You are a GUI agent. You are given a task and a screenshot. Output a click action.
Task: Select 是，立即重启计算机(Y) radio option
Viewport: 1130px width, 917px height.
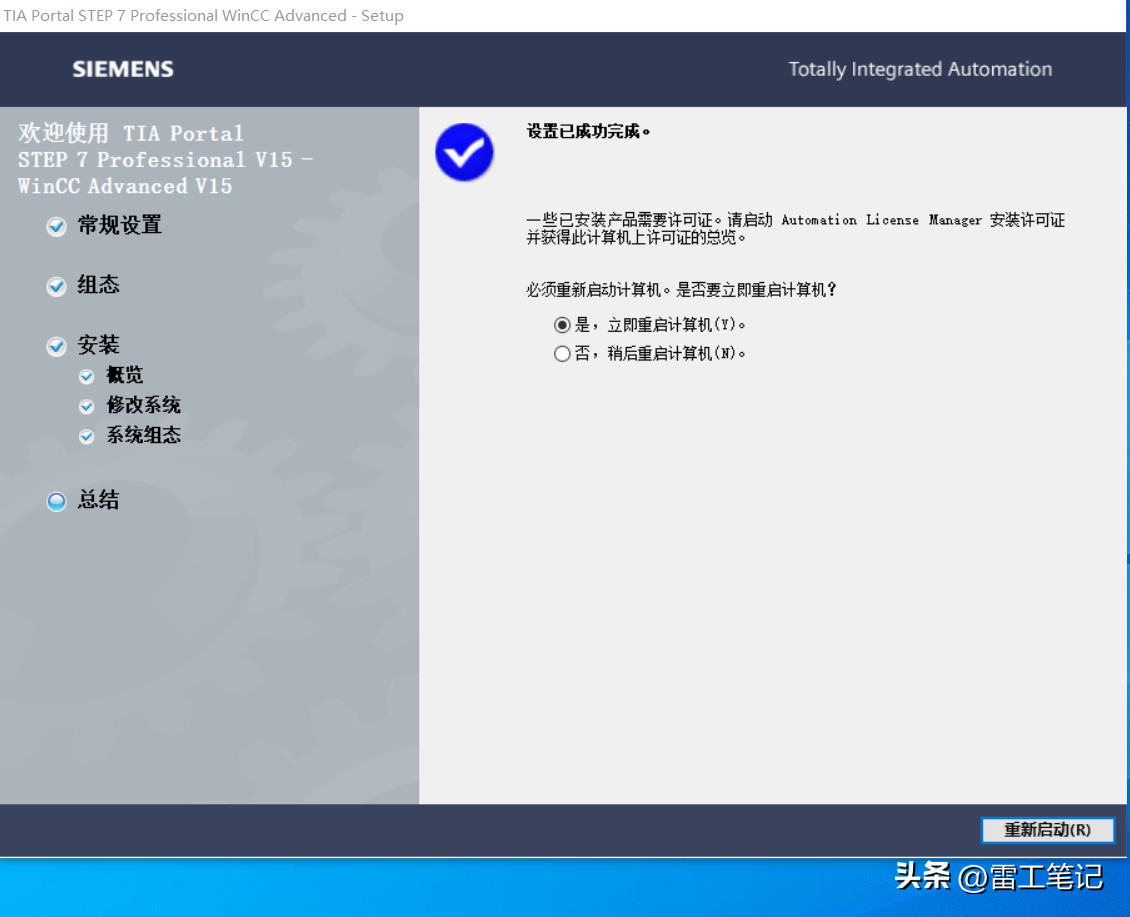[562, 325]
